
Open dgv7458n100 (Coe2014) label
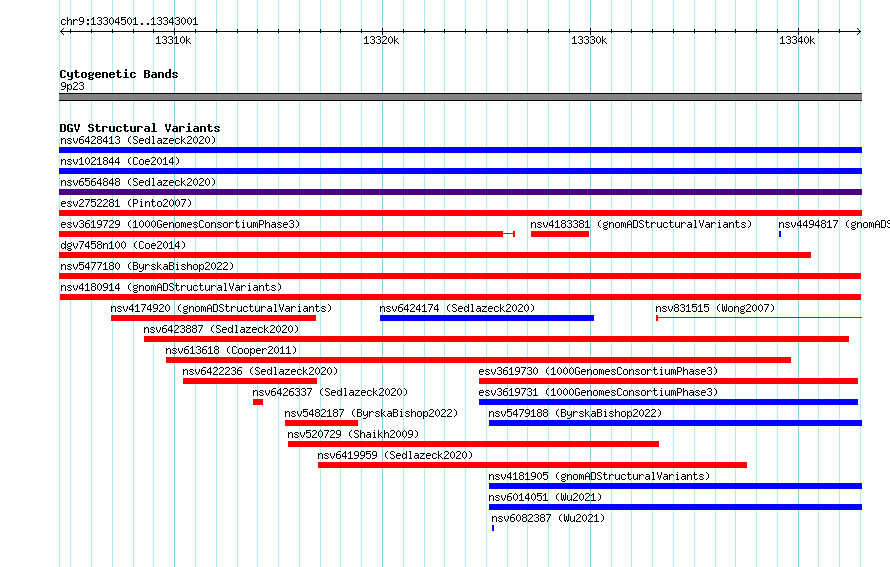(123, 245)
